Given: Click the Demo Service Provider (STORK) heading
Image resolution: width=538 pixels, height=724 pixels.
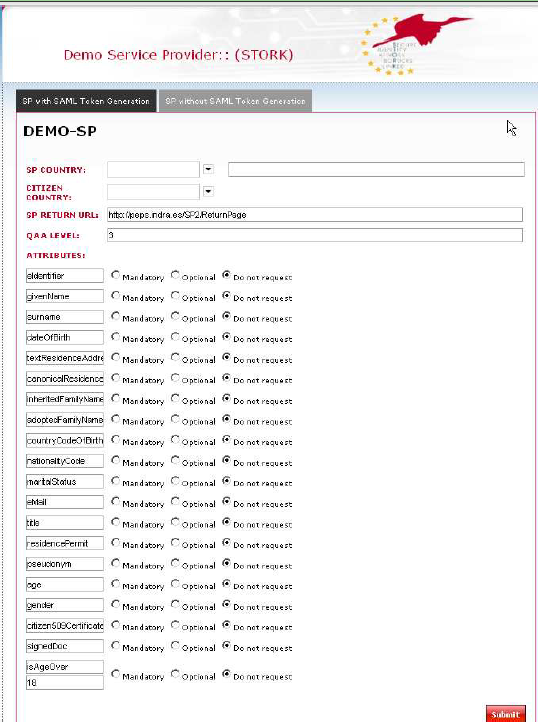Looking at the screenshot, I should point(178,55).
